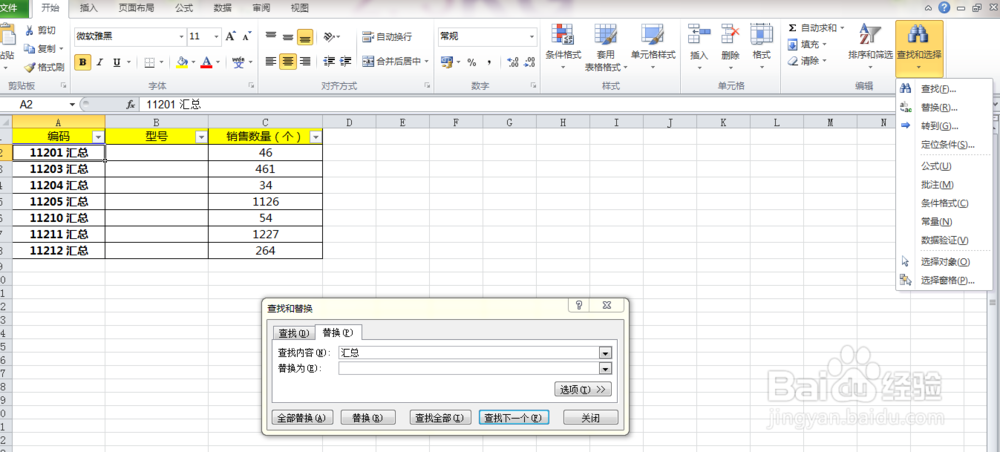Click the align text left icon
1000x452 pixels.
click(271, 62)
